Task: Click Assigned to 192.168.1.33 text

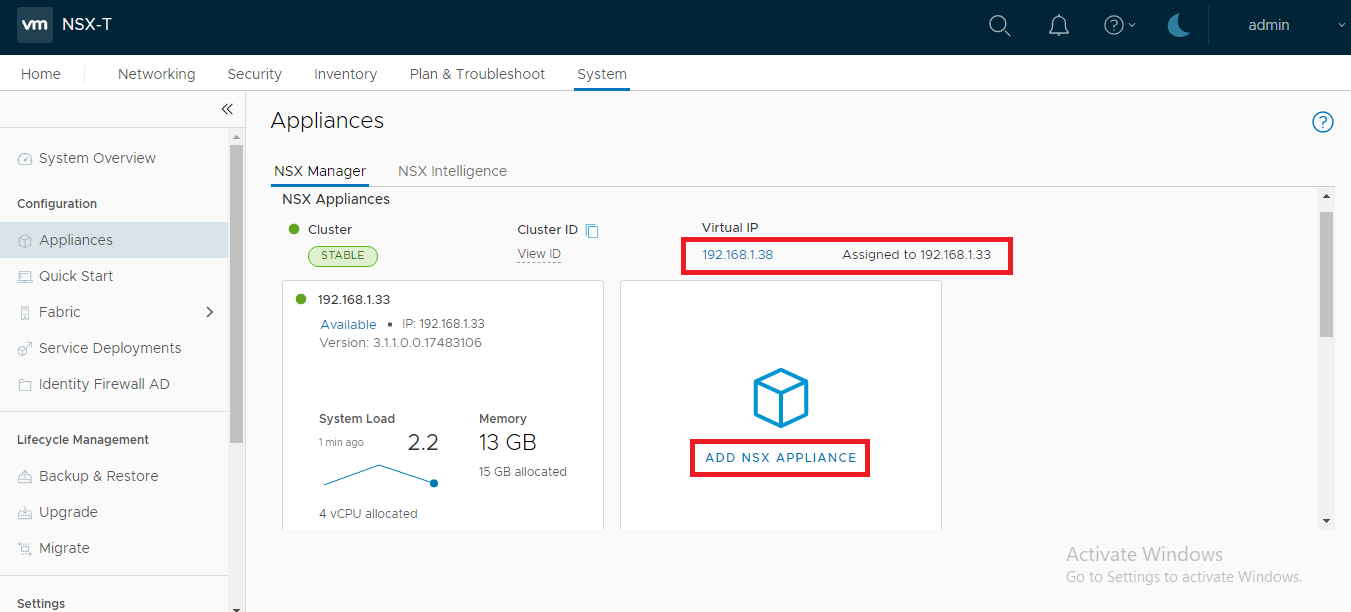Action: (x=916, y=254)
